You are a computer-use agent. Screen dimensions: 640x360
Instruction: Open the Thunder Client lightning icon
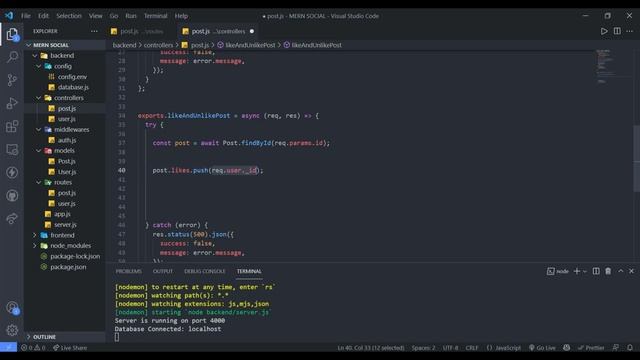tap(12, 172)
